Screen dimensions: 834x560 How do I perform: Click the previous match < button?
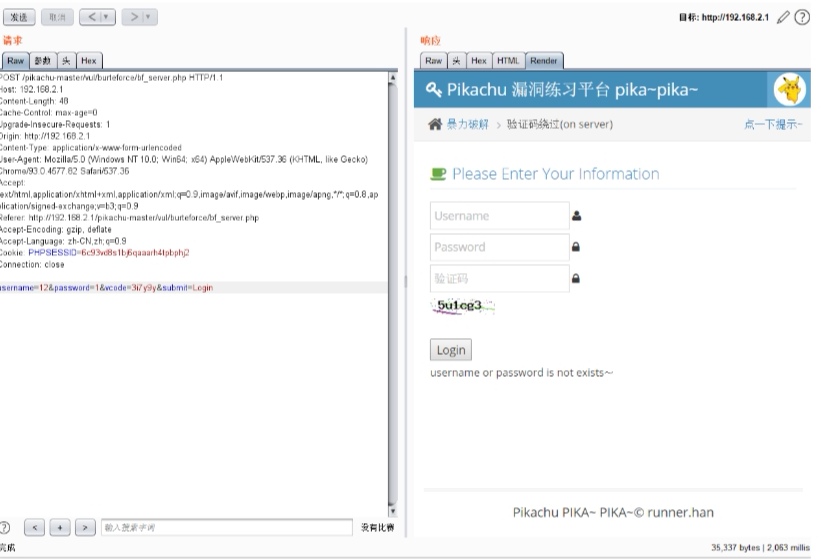coord(35,528)
